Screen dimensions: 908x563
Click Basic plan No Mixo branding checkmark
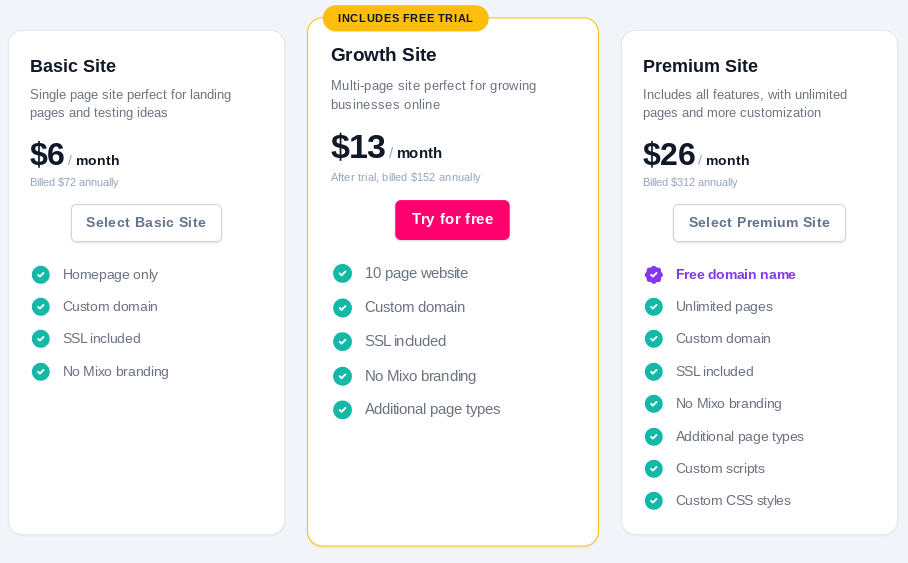pyautogui.click(x=41, y=371)
